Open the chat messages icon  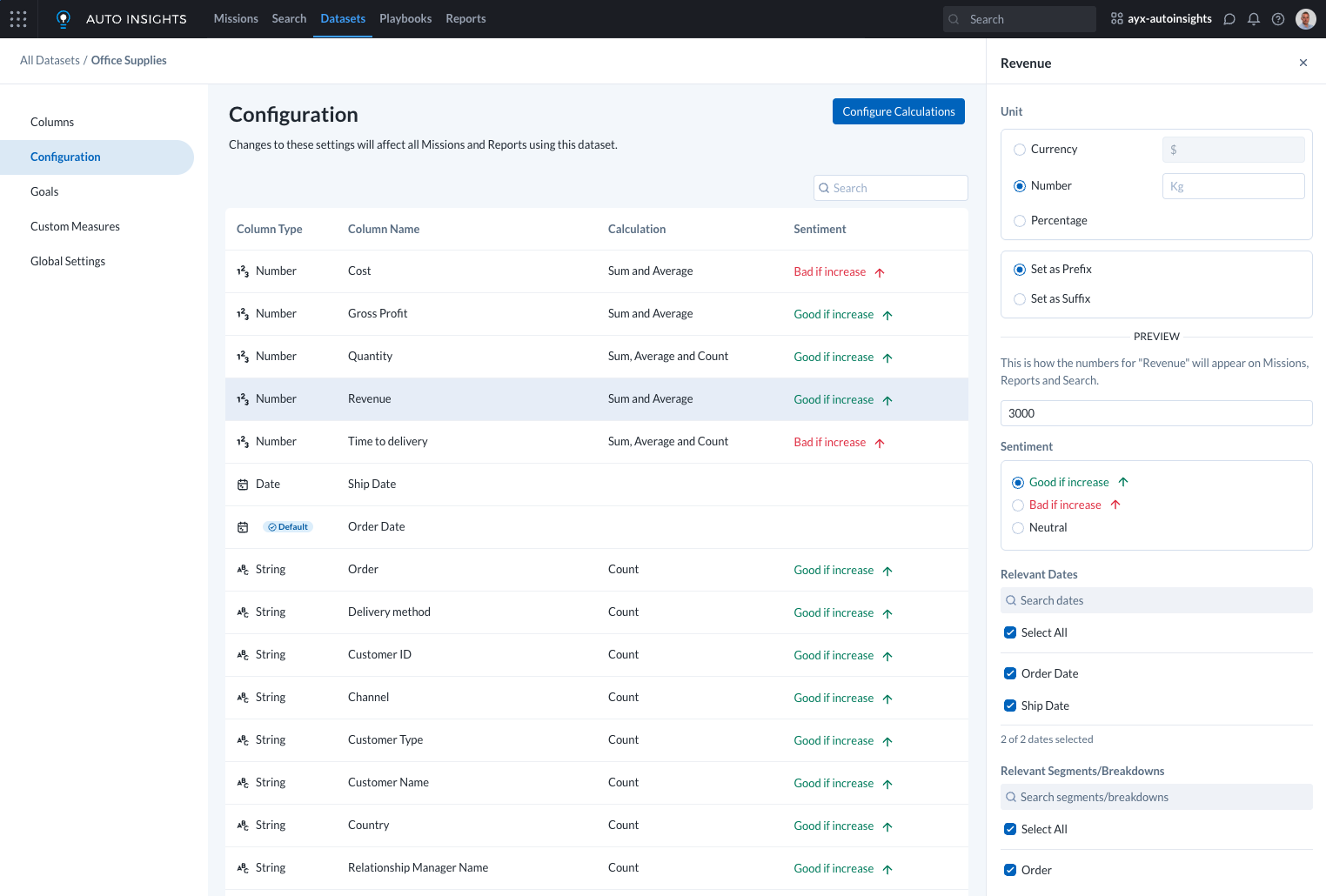[1229, 19]
